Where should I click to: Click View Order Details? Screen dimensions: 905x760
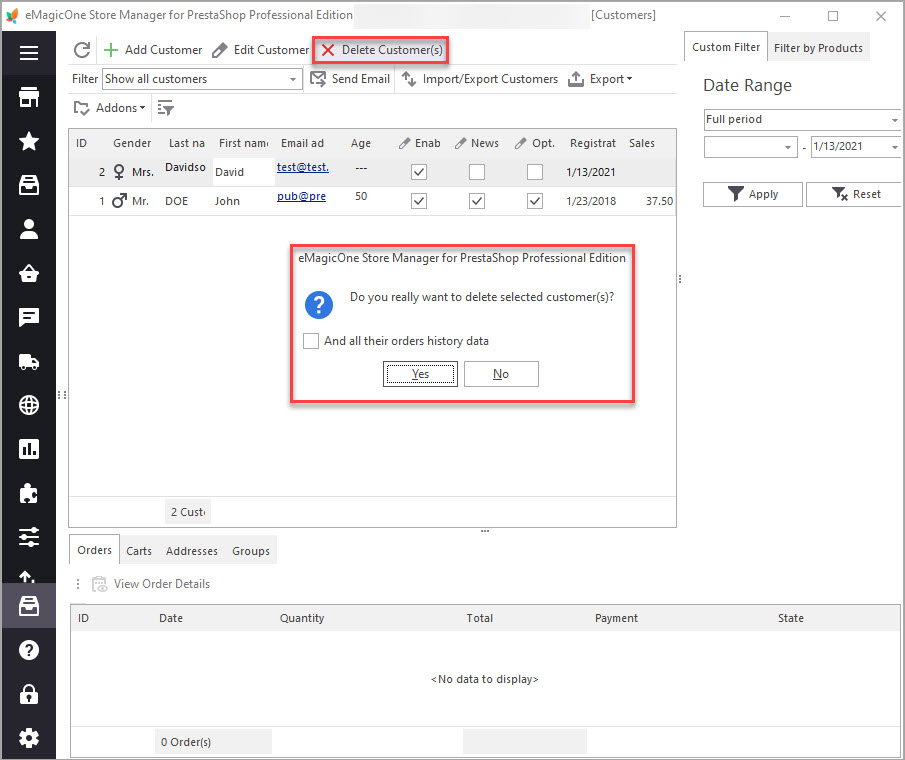point(151,584)
